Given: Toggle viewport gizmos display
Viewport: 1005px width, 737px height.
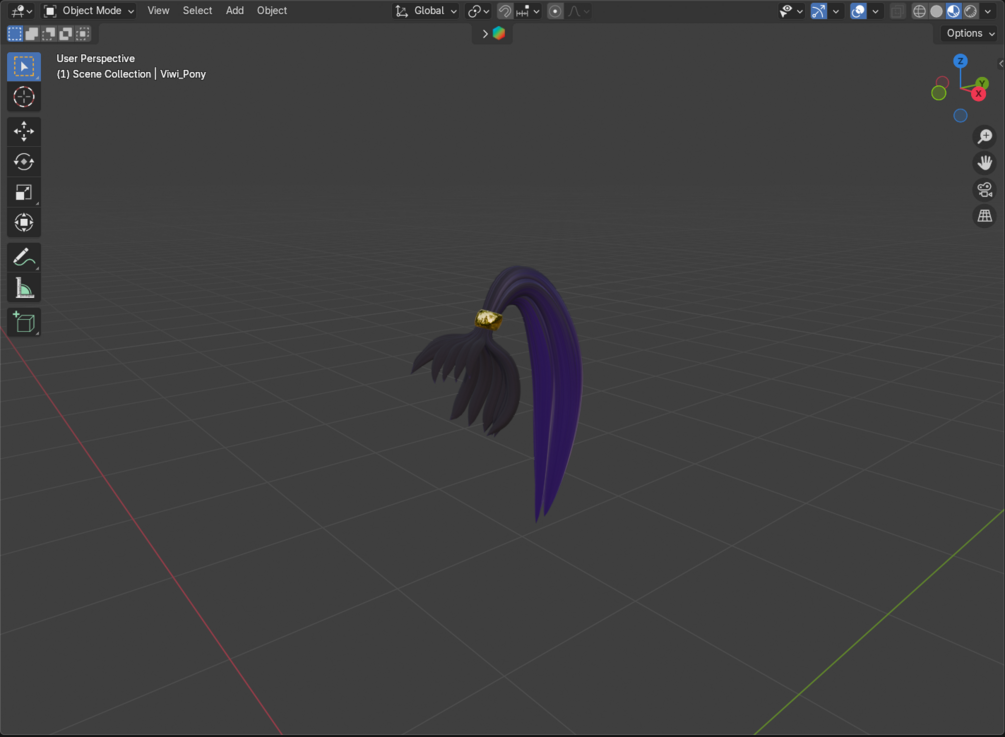Looking at the screenshot, I should [x=818, y=11].
